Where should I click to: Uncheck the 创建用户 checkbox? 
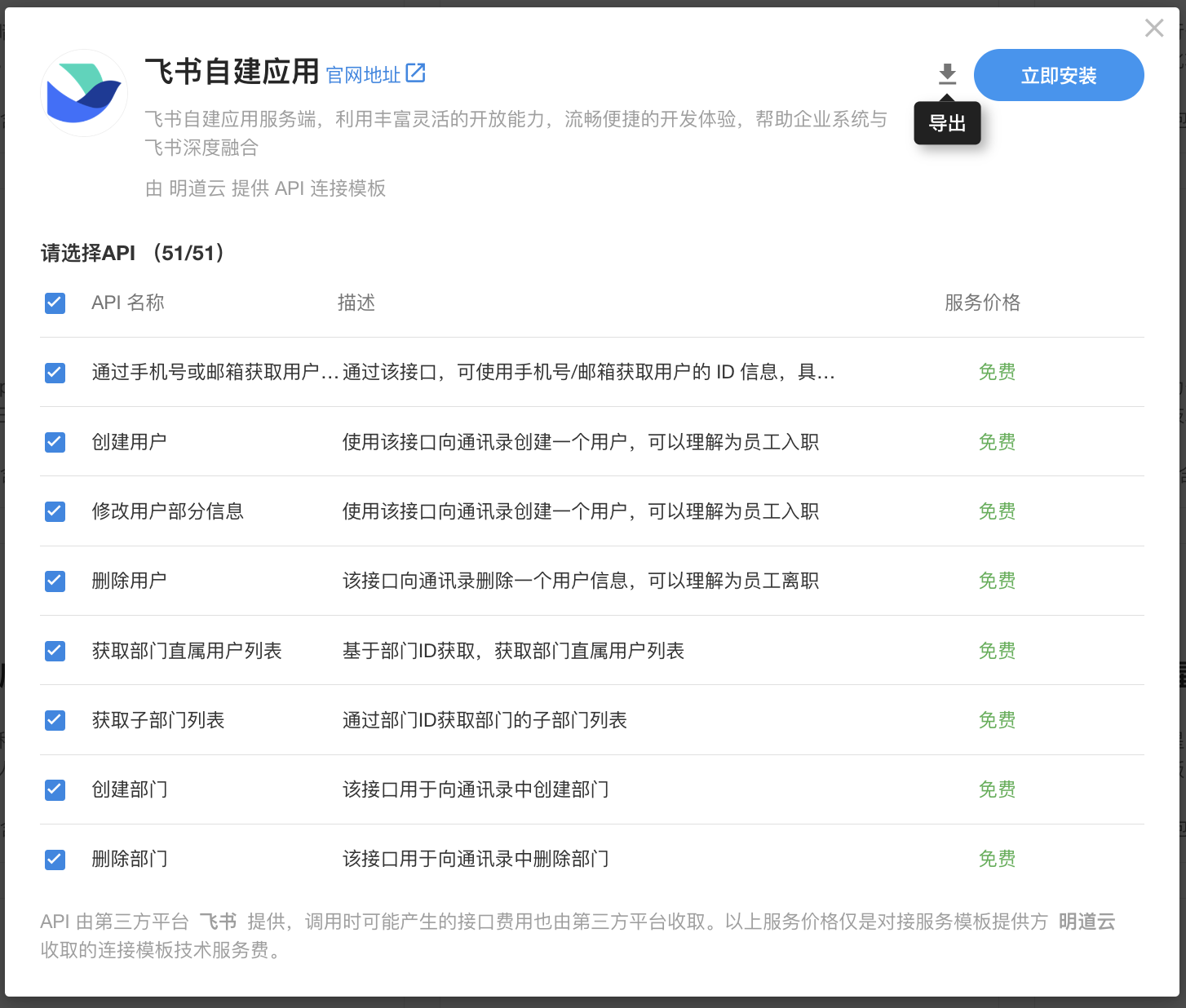coord(55,442)
